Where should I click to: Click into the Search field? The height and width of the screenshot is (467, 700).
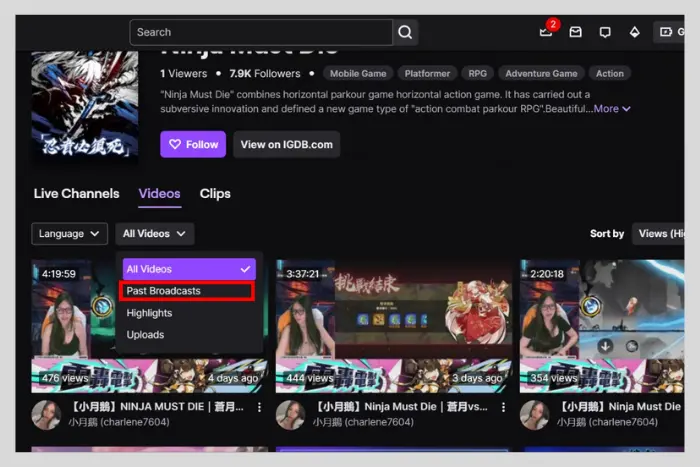(261, 32)
